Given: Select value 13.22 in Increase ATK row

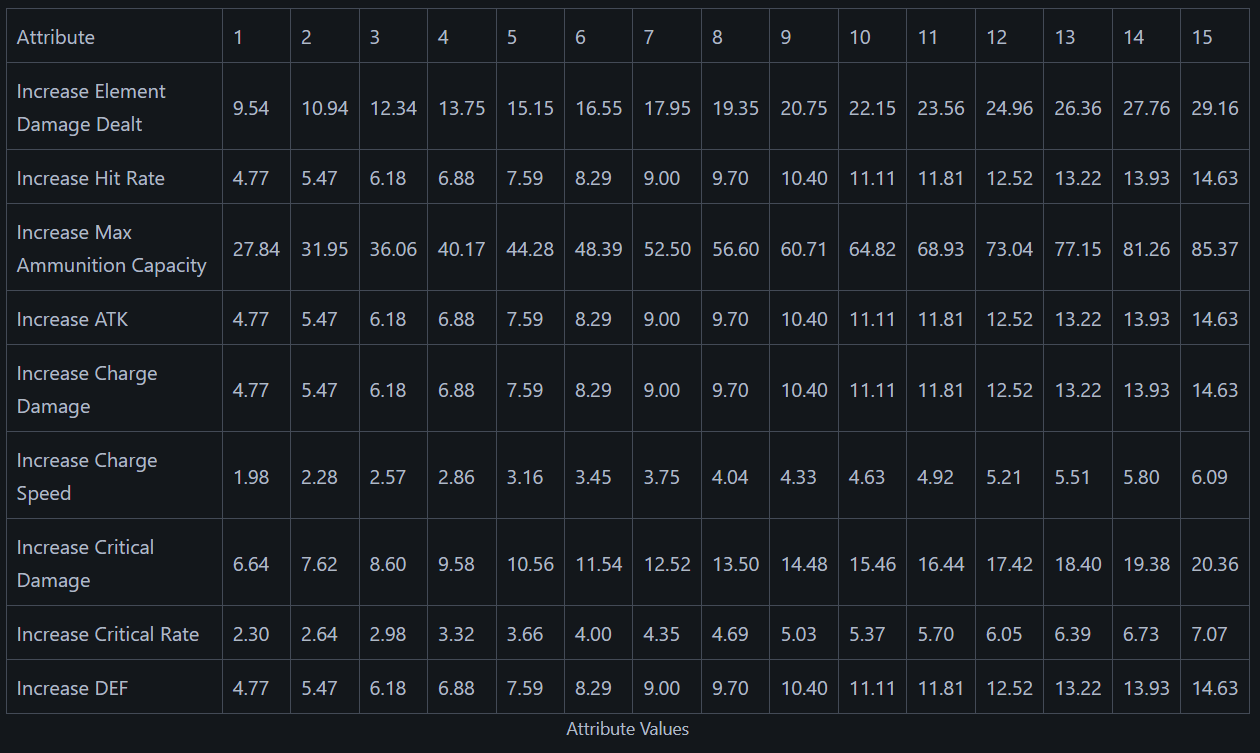Looking at the screenshot, I should pyautogui.click(x=1078, y=319).
